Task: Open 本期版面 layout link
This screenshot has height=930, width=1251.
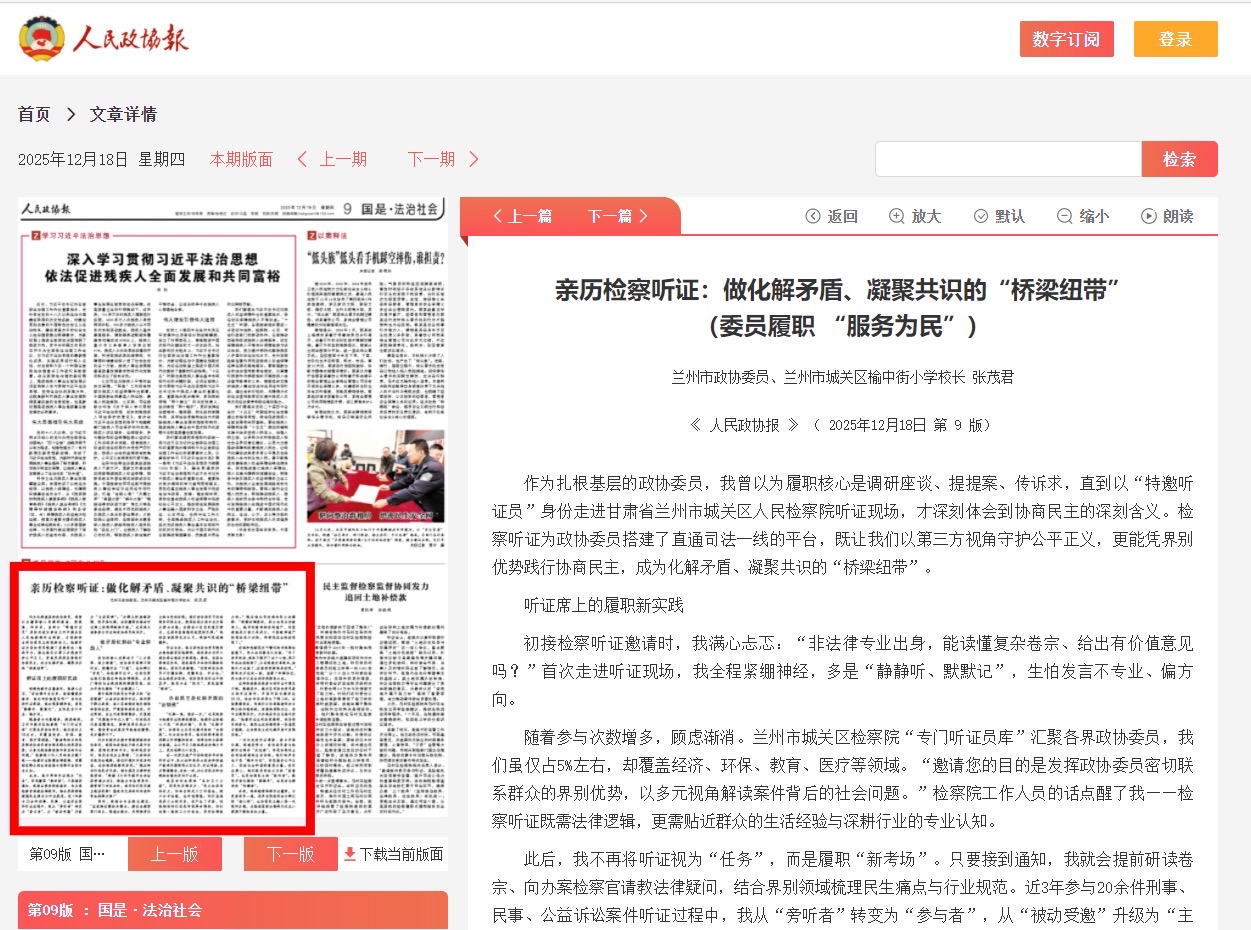Action: [241, 159]
